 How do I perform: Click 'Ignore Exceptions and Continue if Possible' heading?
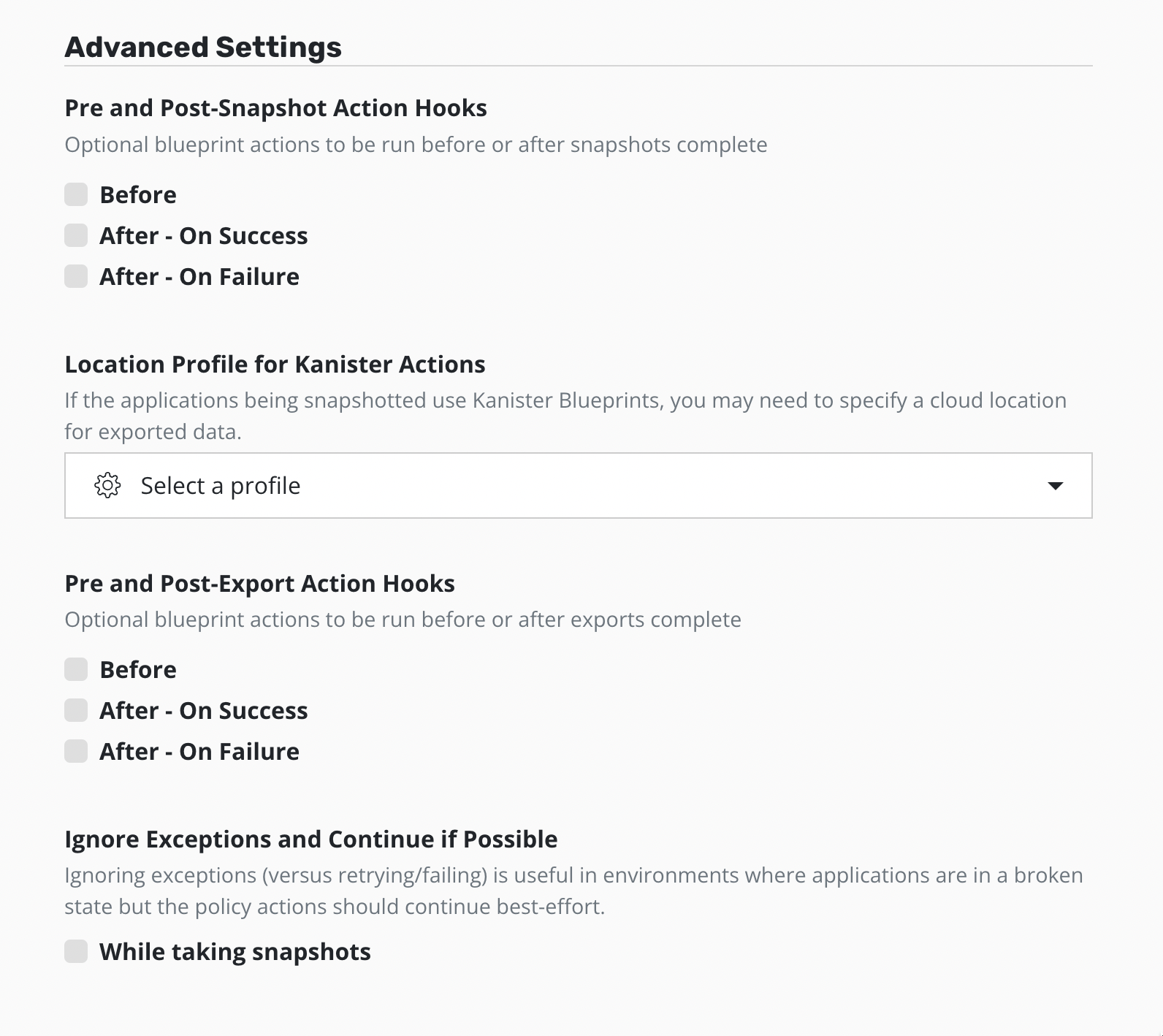click(x=310, y=839)
